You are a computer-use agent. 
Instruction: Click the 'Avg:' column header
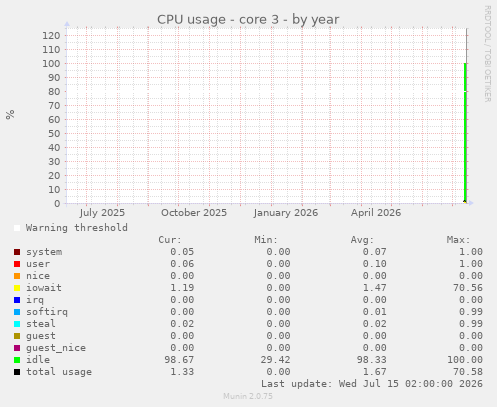[362, 240]
